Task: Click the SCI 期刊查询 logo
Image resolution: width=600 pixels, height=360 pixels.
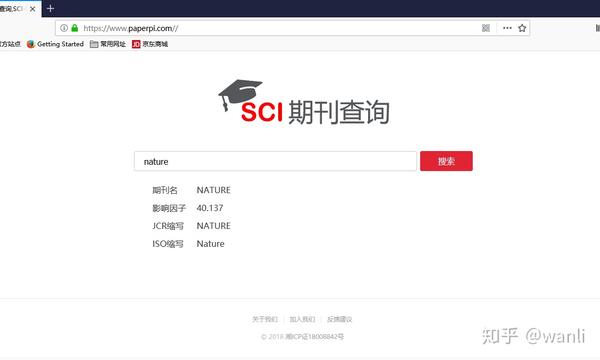Action: (304, 102)
